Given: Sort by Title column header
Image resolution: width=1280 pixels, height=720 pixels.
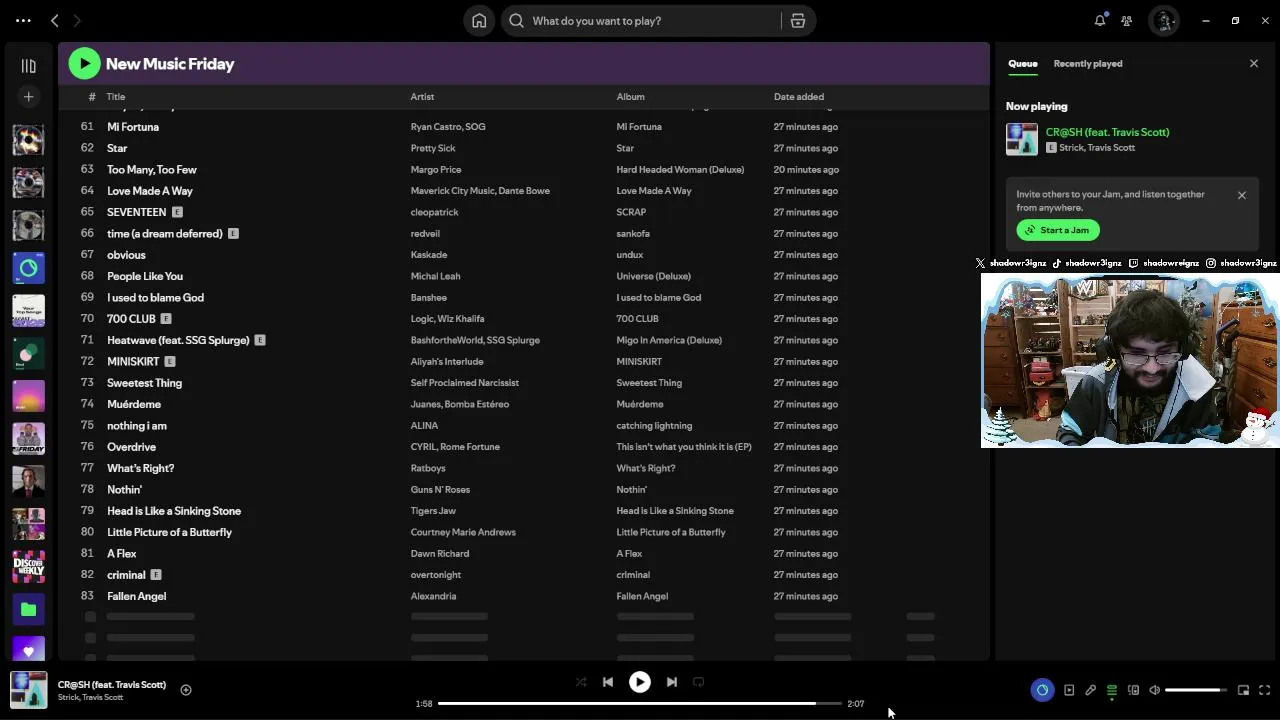Looking at the screenshot, I should pos(116,97).
